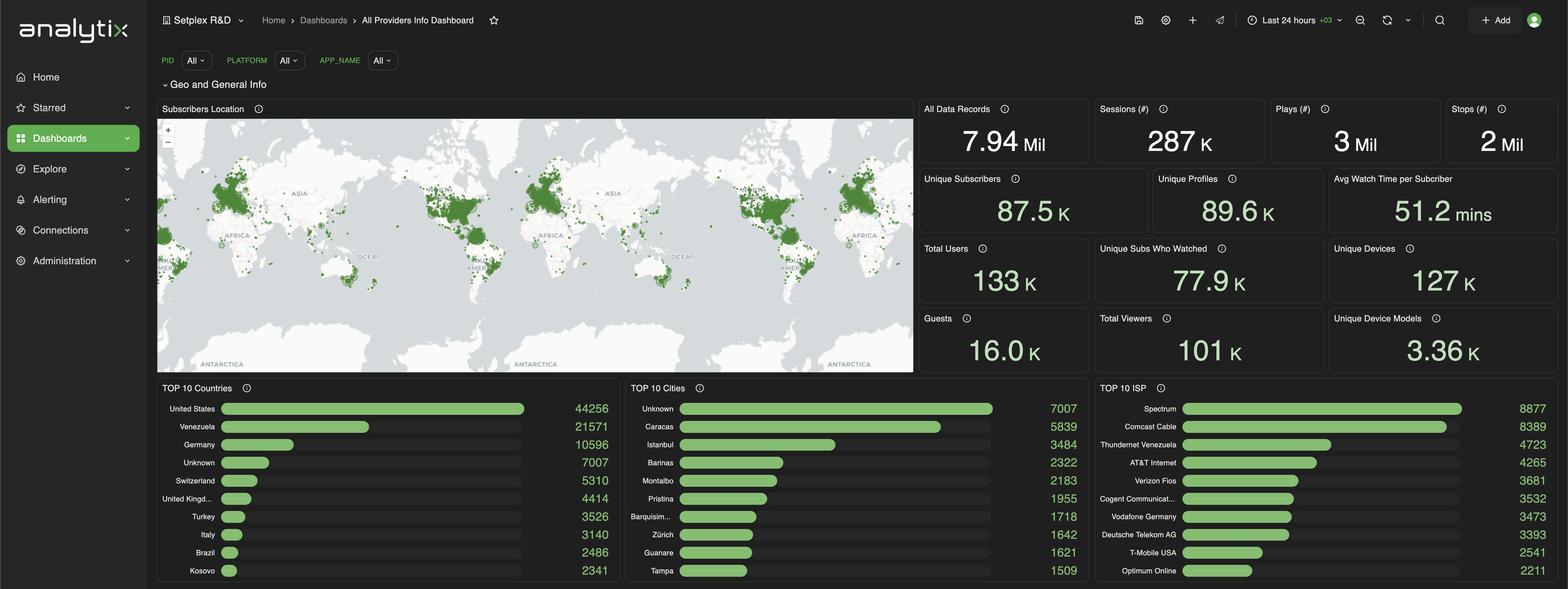Image resolution: width=1568 pixels, height=589 pixels.
Task: Click the zoom-in plus button on the map
Action: (x=168, y=129)
